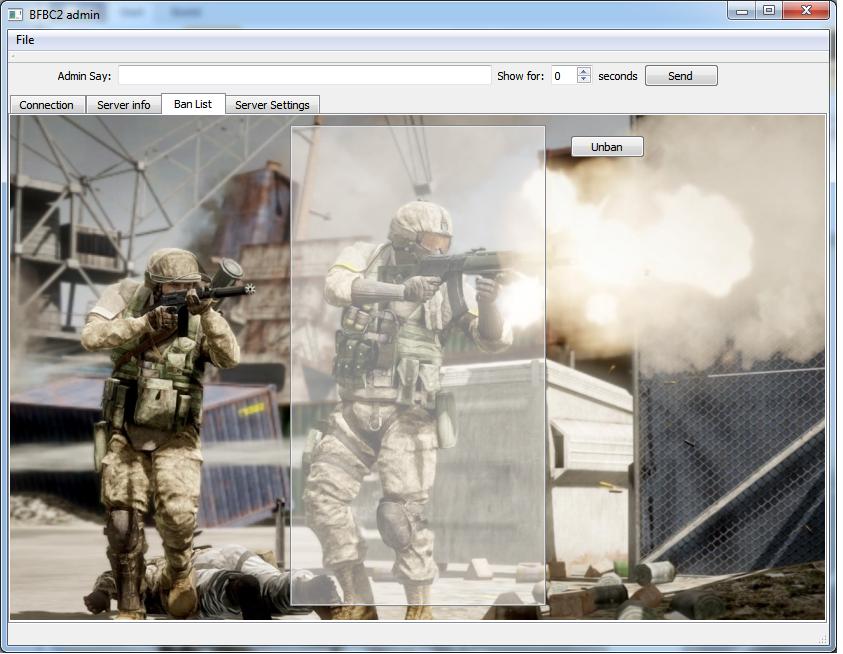Click the Admin Say label

[x=84, y=76]
